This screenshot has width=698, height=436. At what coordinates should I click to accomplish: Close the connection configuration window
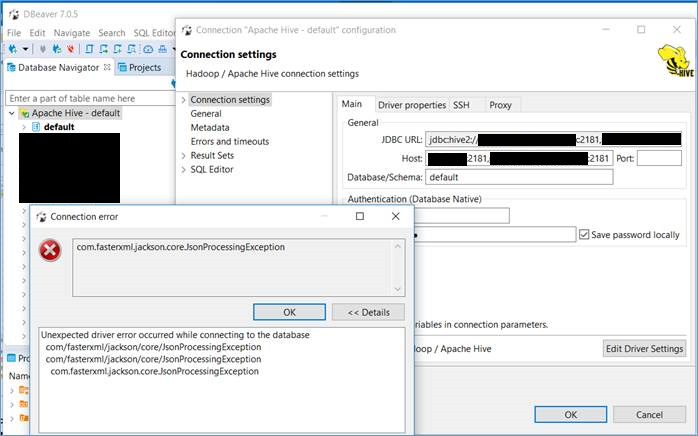tap(677, 29)
